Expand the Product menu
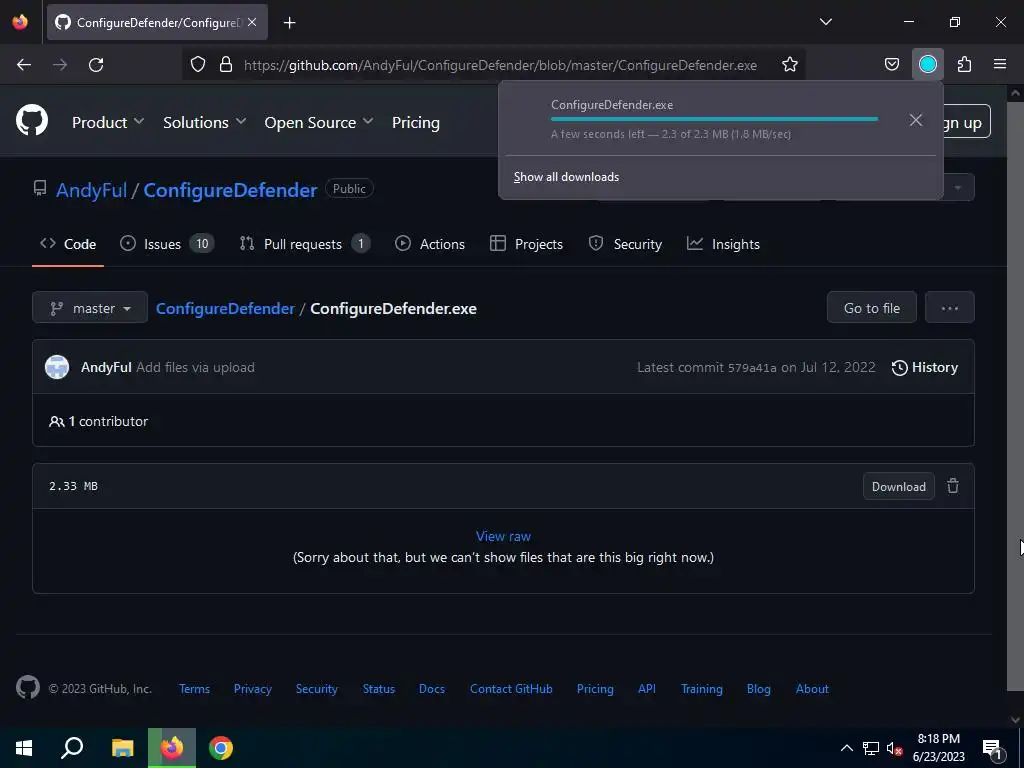This screenshot has width=1024, height=768. click(x=108, y=122)
